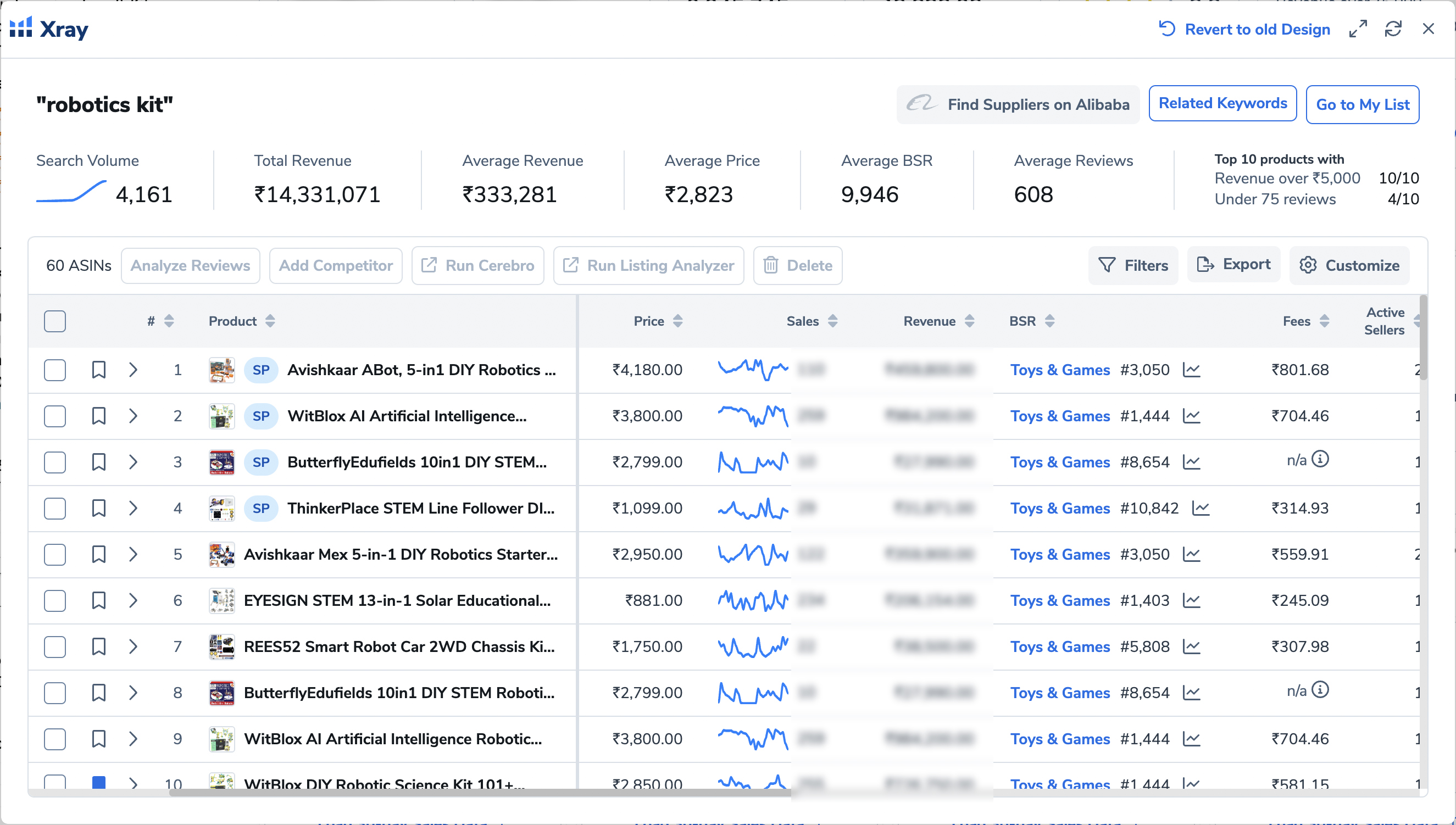
Task: Click the refresh icon in the Xray header
Action: [x=1392, y=29]
